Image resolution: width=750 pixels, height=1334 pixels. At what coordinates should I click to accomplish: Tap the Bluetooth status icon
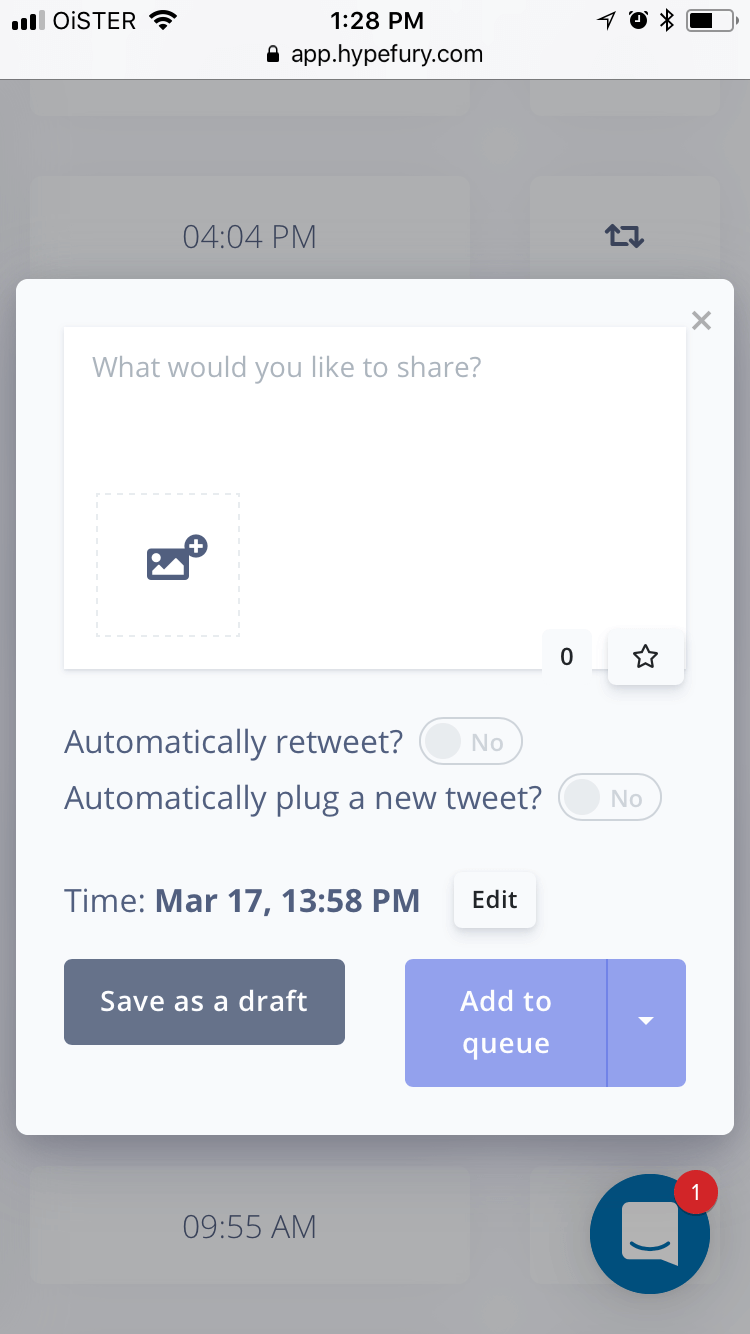pyautogui.click(x=667, y=20)
